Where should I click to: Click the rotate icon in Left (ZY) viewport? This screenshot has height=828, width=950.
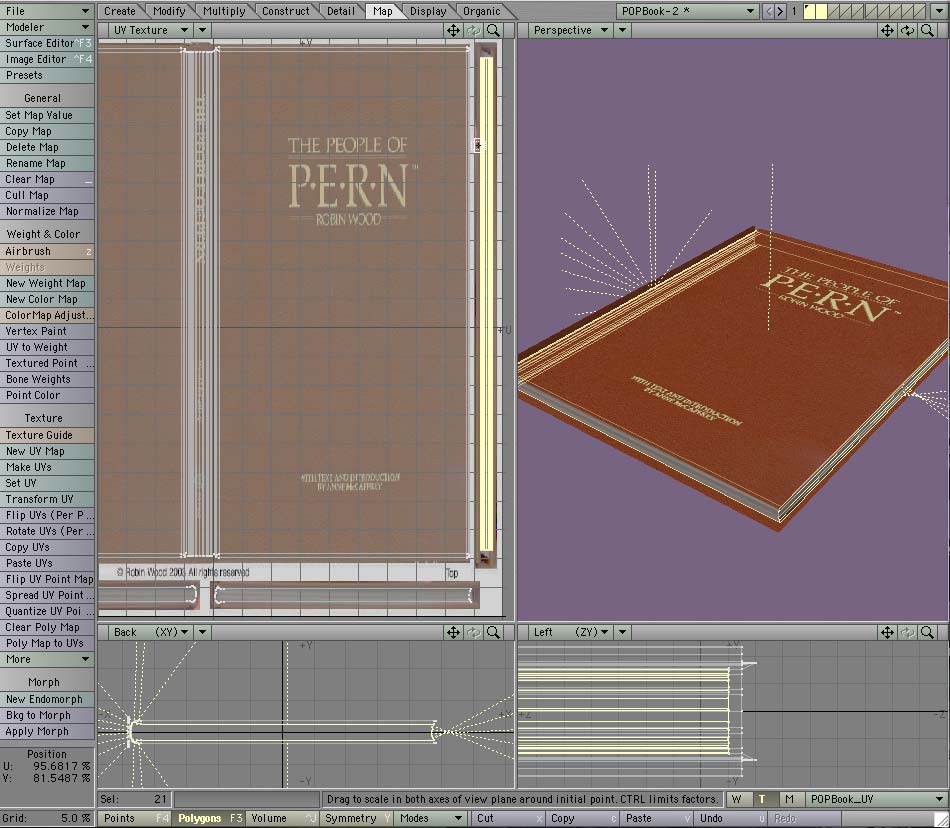(x=907, y=632)
